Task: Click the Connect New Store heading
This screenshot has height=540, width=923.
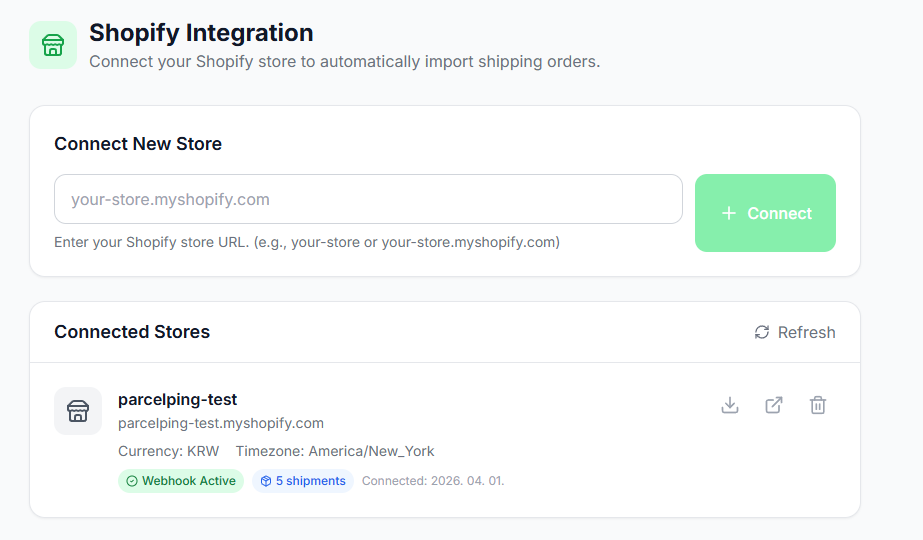Action: coord(138,144)
